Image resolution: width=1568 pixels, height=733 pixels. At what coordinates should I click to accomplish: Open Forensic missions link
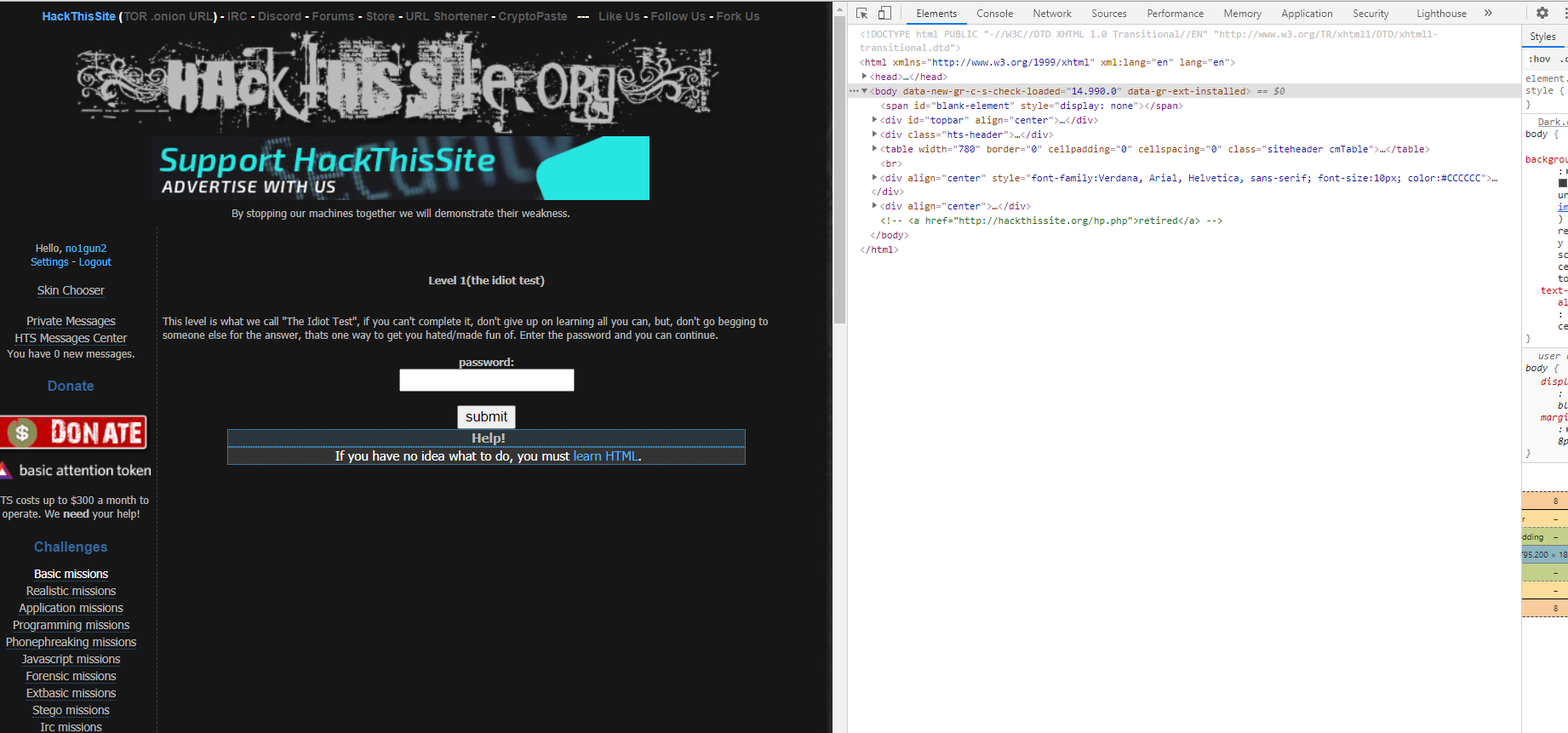coord(71,676)
